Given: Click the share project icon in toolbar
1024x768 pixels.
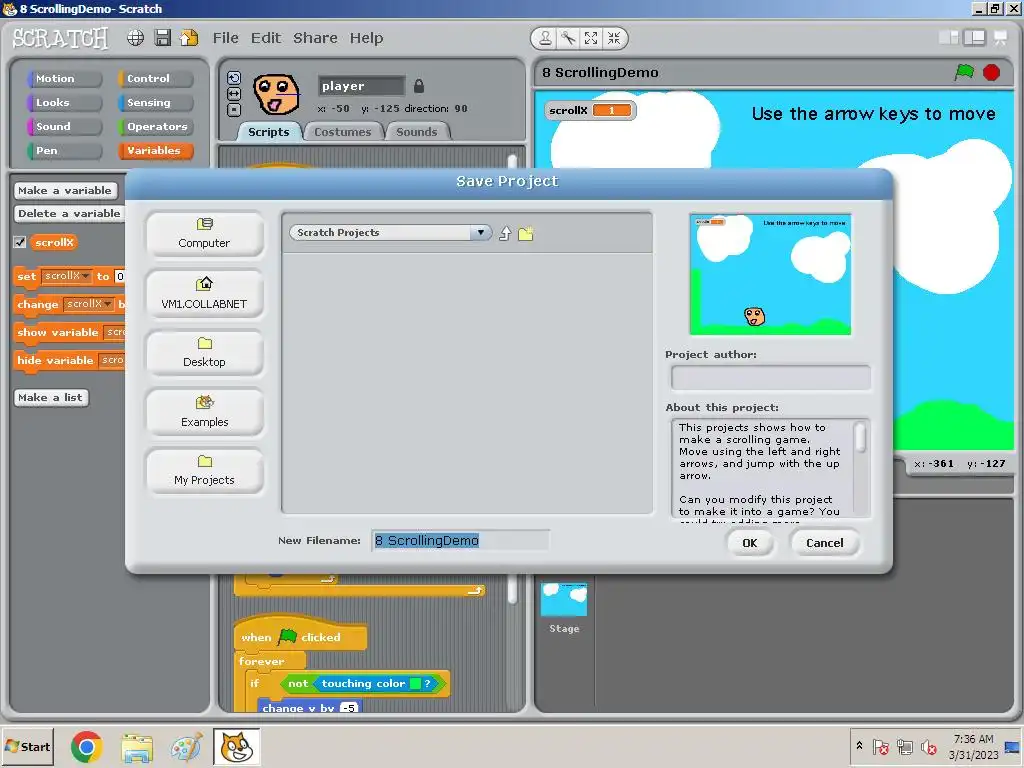Looking at the screenshot, I should click(189, 38).
